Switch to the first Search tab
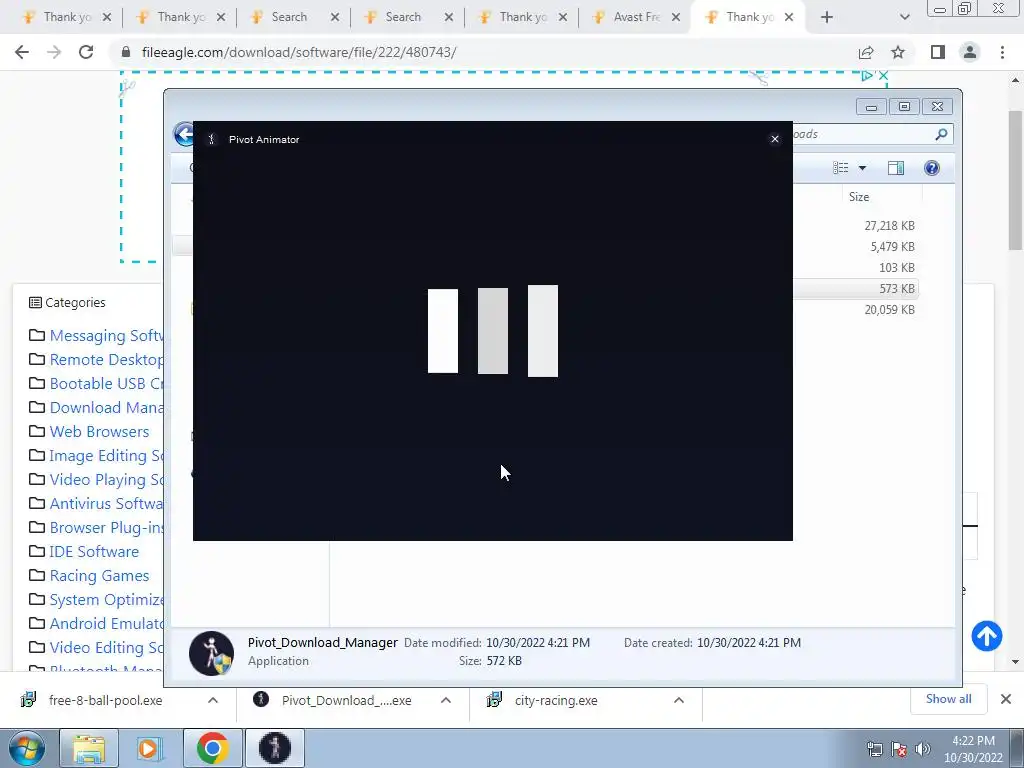This screenshot has width=1024, height=768. [x=289, y=18]
